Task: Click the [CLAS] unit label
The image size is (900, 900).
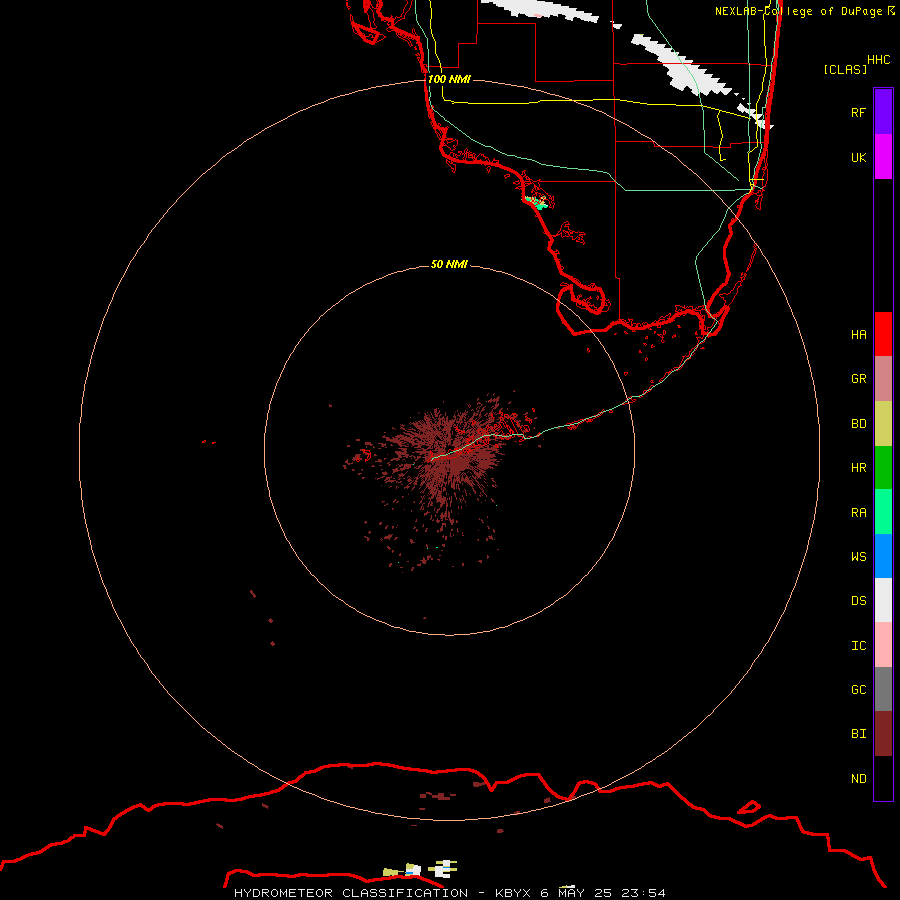Action: (845, 69)
